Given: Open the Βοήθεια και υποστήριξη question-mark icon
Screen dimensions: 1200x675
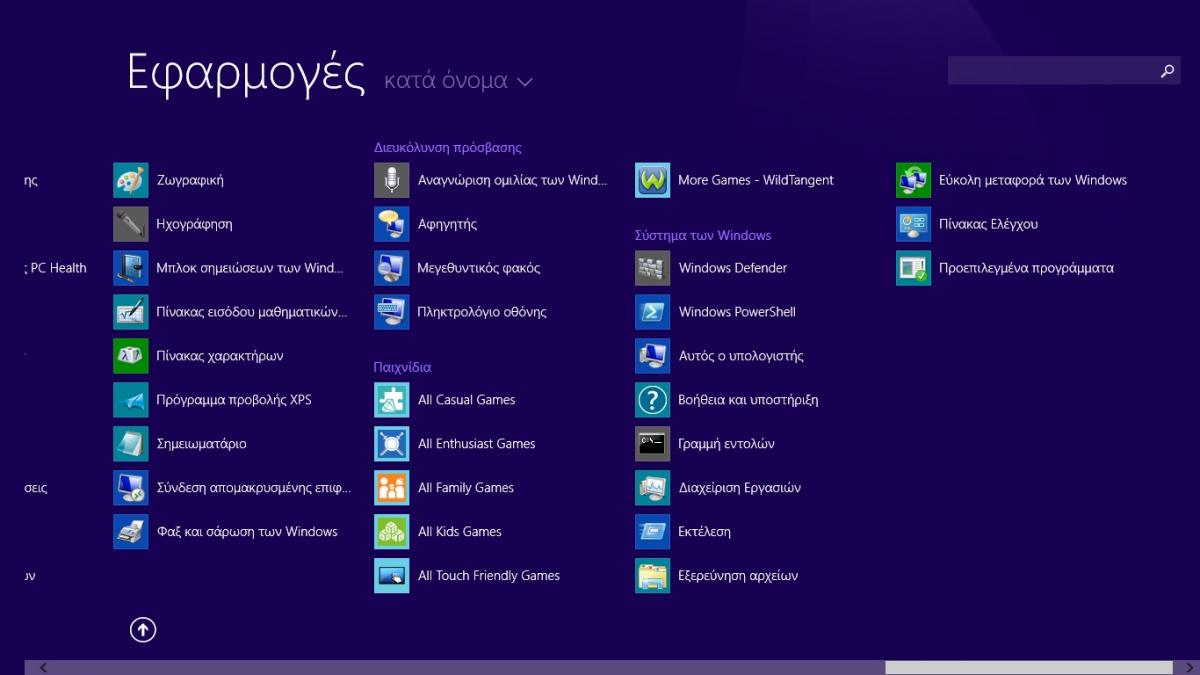Looking at the screenshot, I should (x=653, y=400).
